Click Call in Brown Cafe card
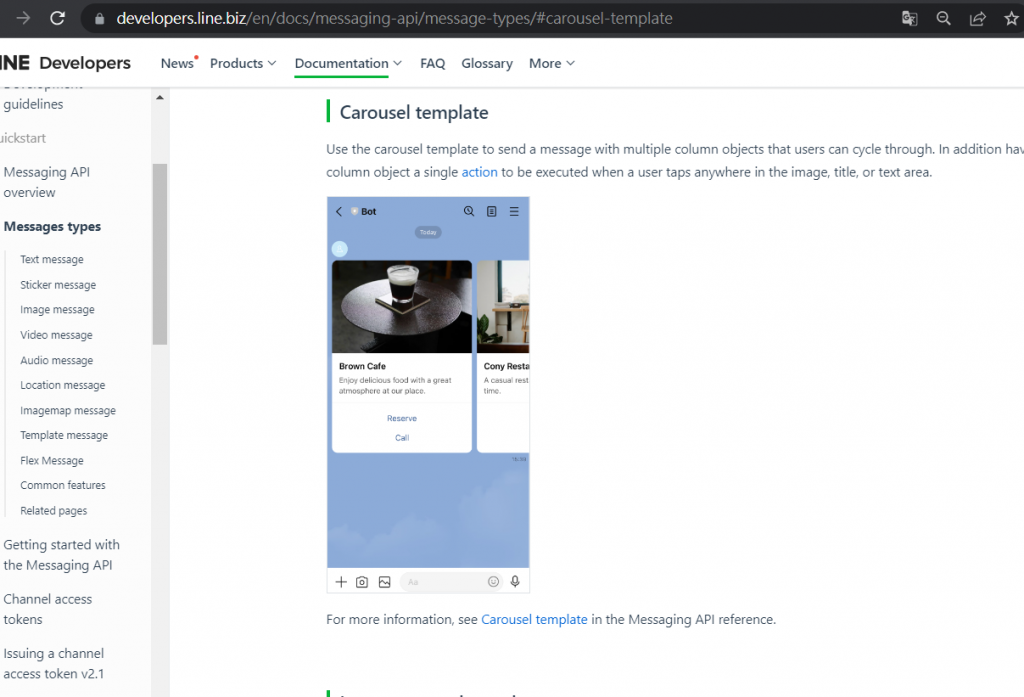This screenshot has height=697, width=1024. [402, 438]
